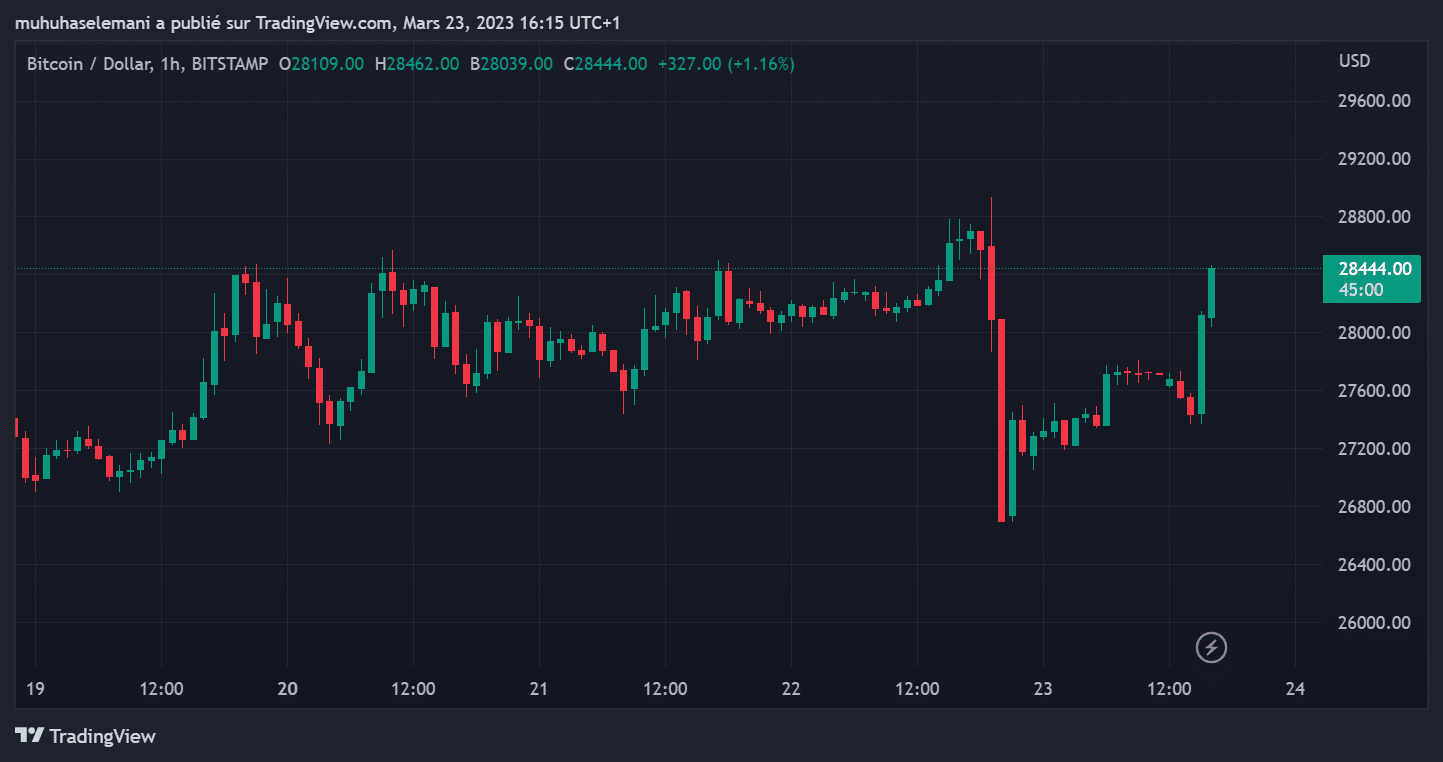Viewport: 1443px width, 762px height.
Task: Click the lightning bolt snapshot icon
Action: [x=1212, y=647]
